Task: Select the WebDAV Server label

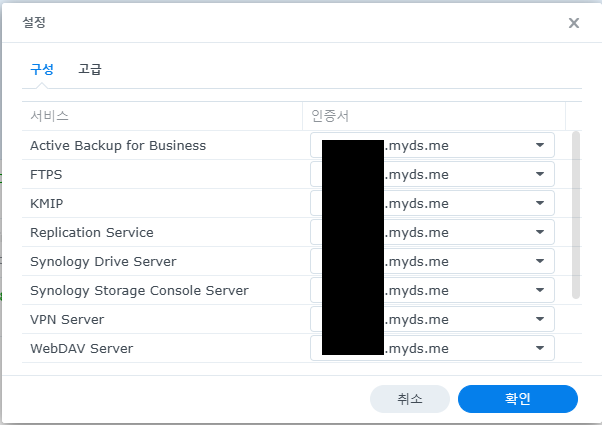Action: [x=82, y=349]
